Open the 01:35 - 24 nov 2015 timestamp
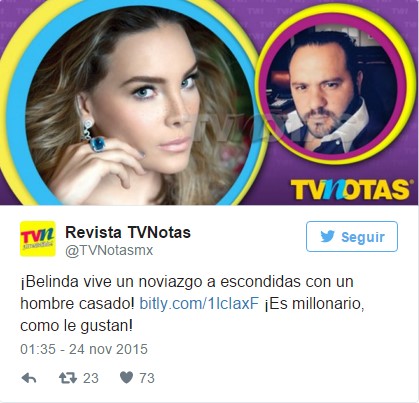The image size is (419, 403). pos(84,349)
